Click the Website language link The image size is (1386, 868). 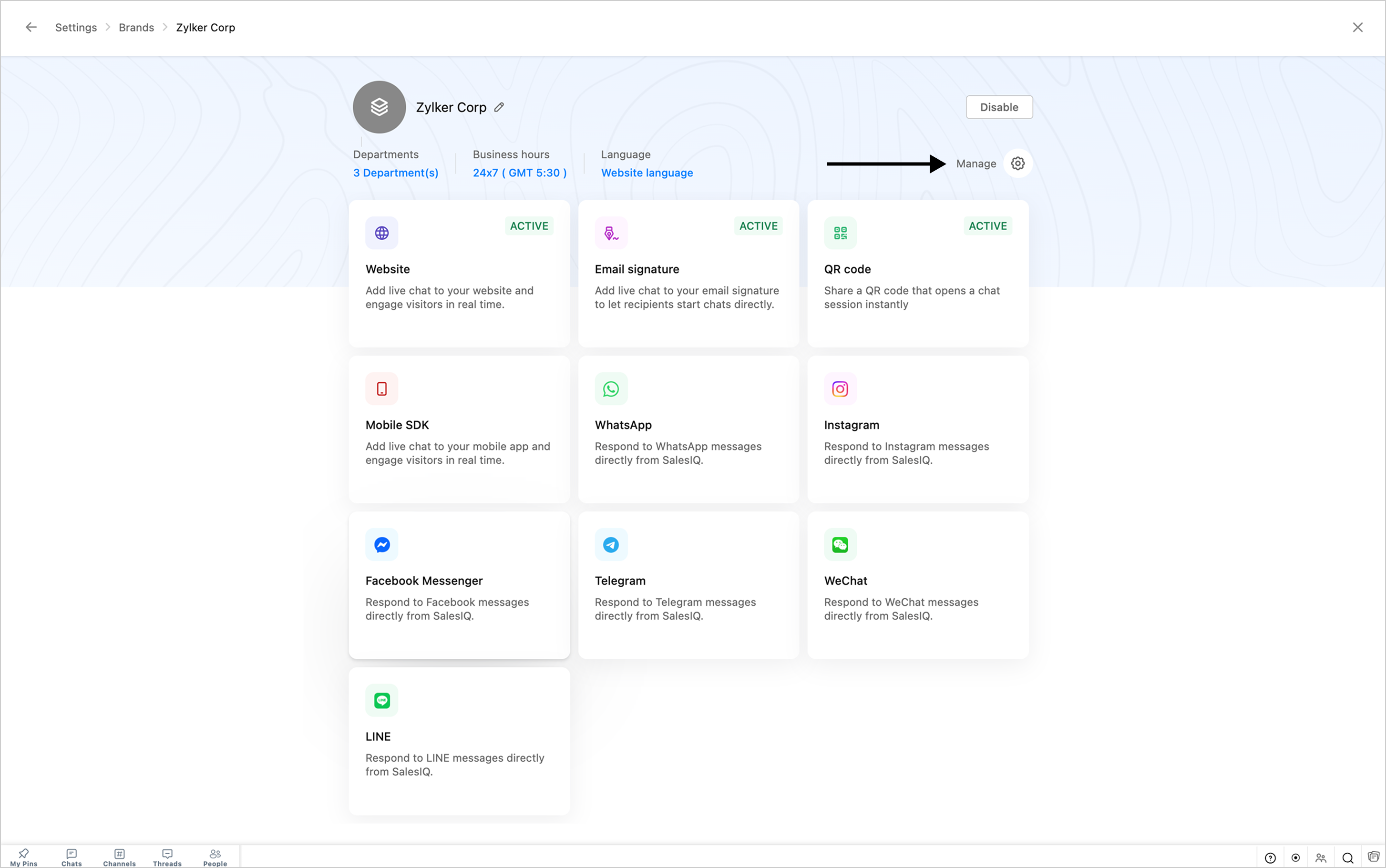pyautogui.click(x=647, y=173)
